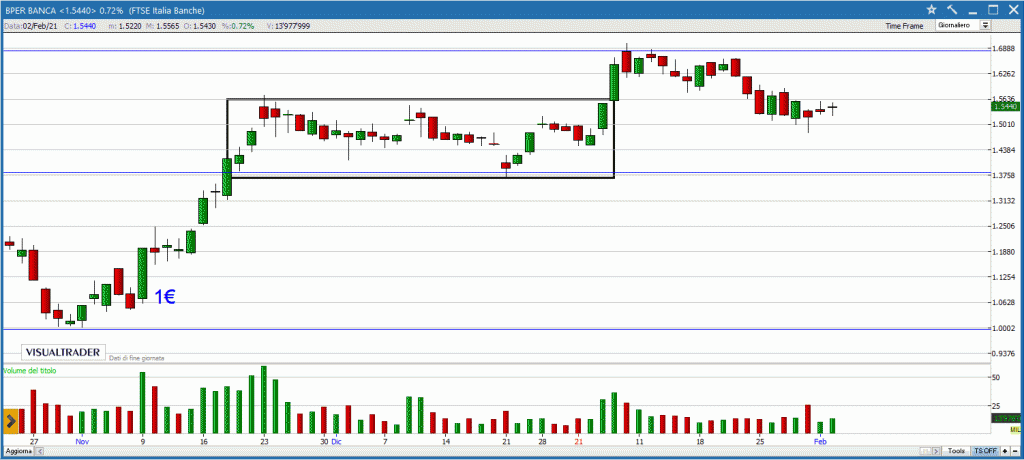The height and width of the screenshot is (460, 1024).
Task: Click the scroll-left arrow beside Aggiorna
Action: click(38, 452)
